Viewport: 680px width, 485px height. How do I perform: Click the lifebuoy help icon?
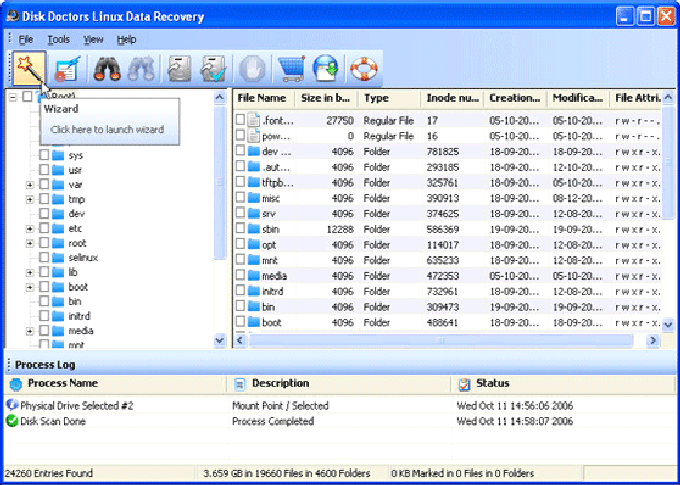363,69
